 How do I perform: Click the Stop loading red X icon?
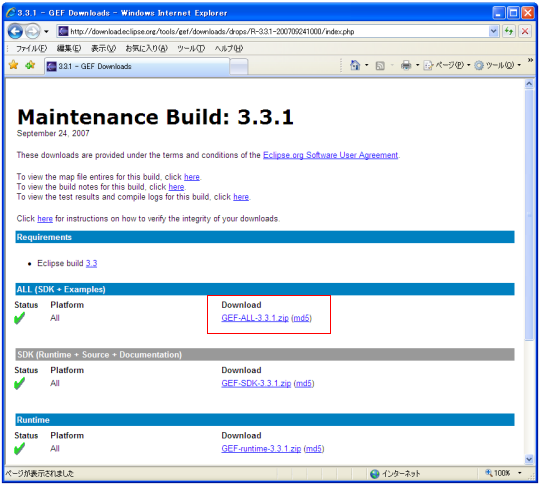click(x=525, y=31)
